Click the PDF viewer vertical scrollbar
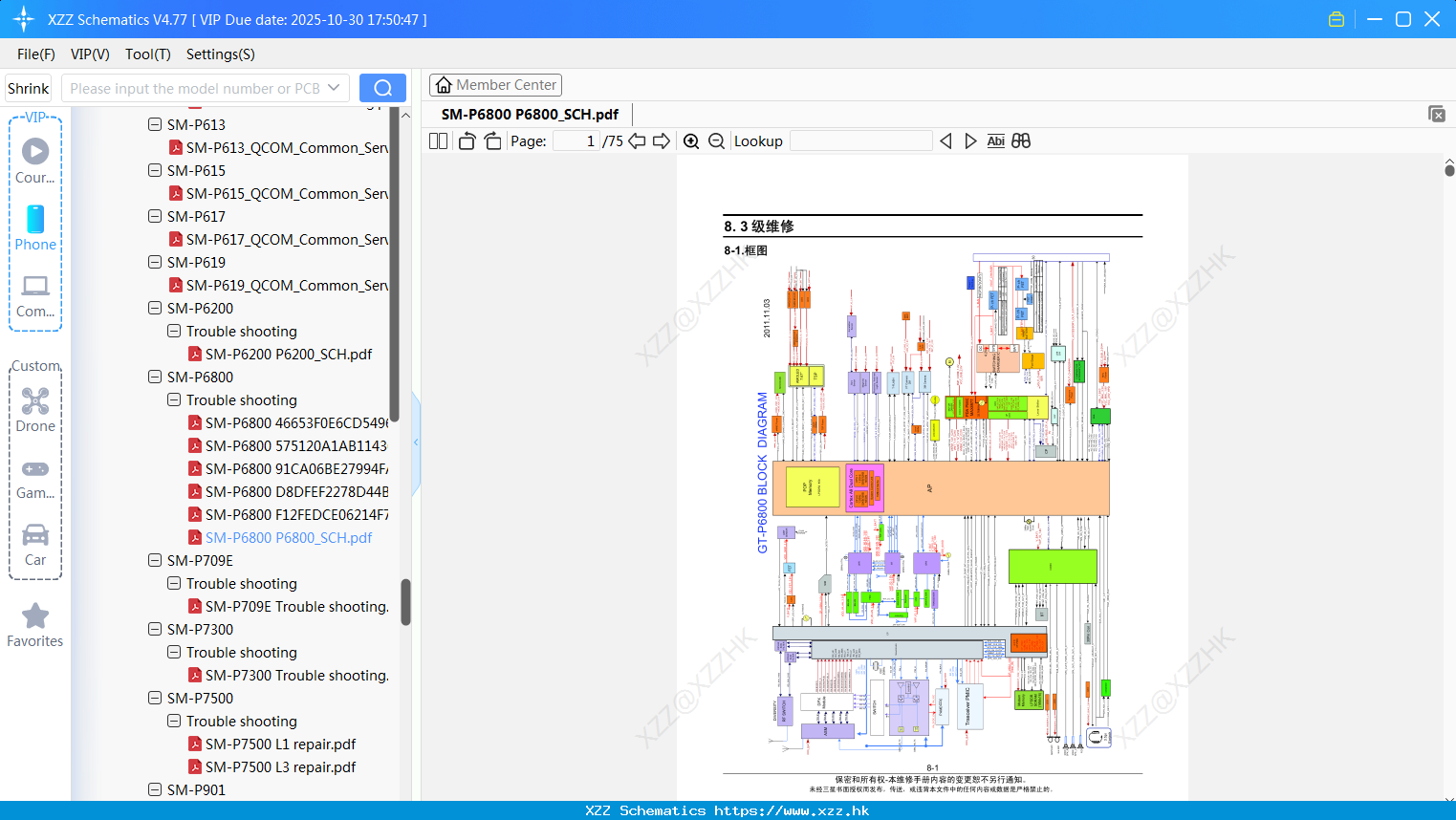1456x820 pixels. [x=1449, y=170]
